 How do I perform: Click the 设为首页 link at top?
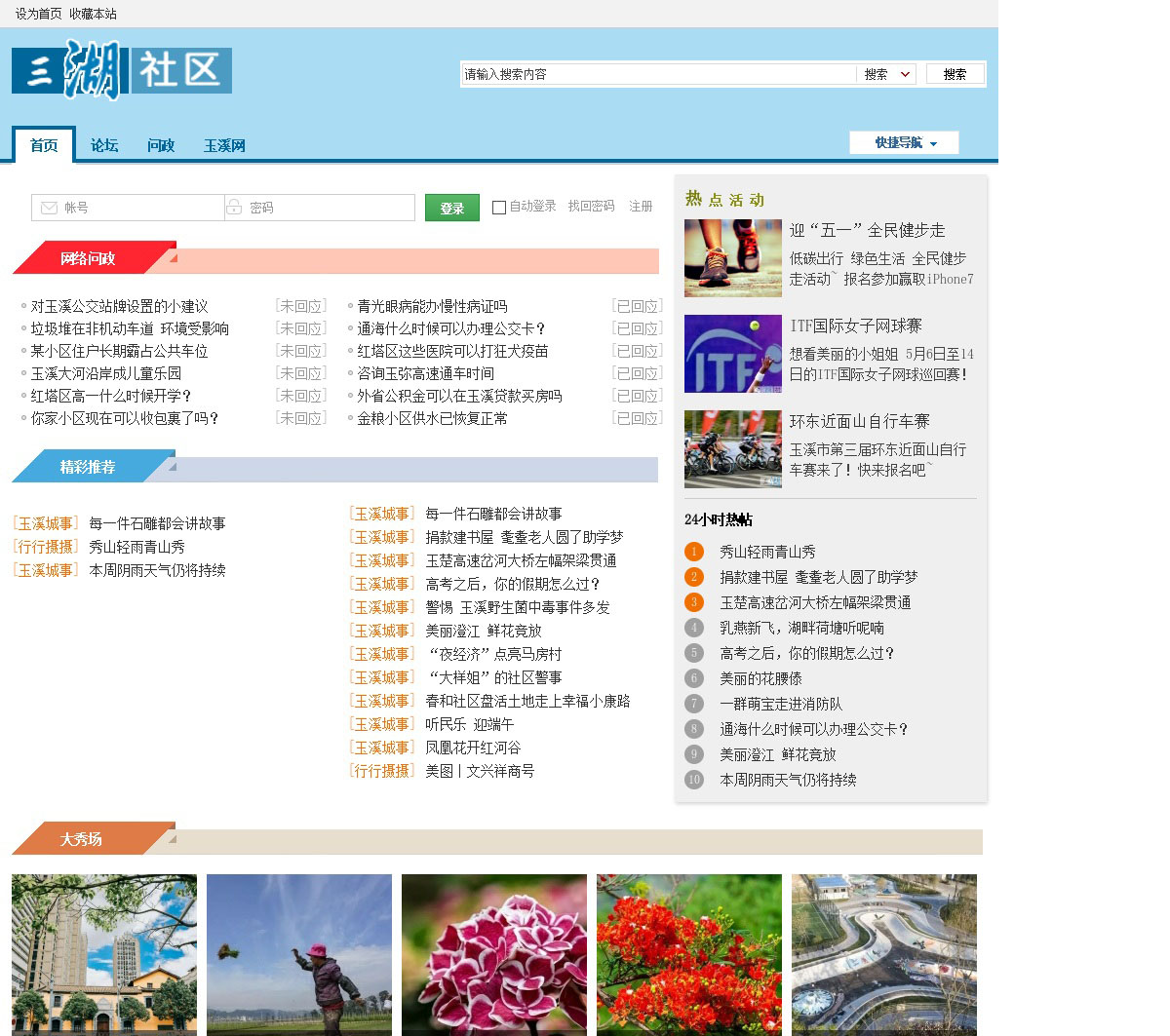[x=38, y=14]
